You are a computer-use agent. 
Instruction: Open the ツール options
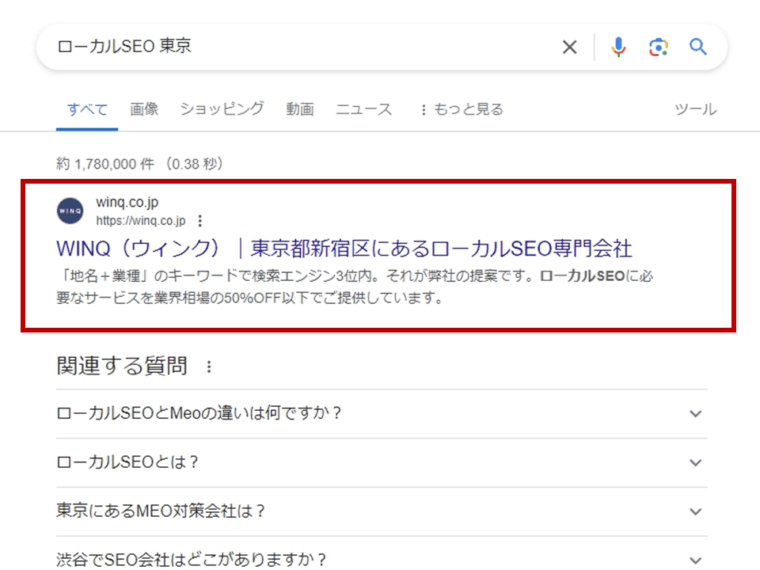click(x=696, y=110)
